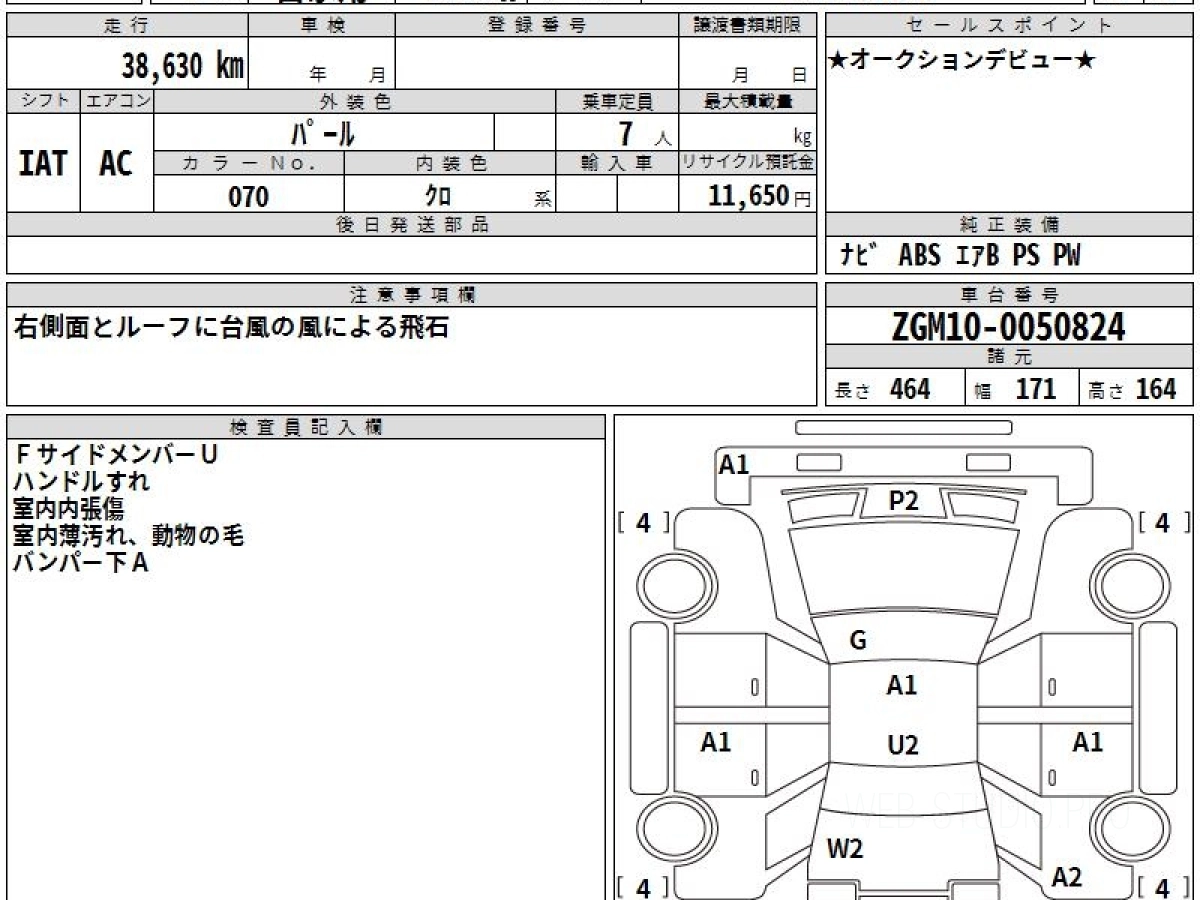The height and width of the screenshot is (900, 1200).
Task: Click the kg unit in max load cell
Action: (x=802, y=137)
